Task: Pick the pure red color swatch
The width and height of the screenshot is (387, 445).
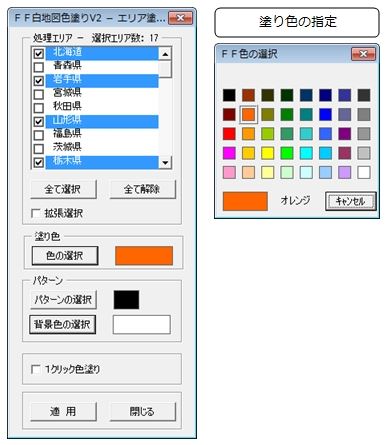Action: pos(229,134)
